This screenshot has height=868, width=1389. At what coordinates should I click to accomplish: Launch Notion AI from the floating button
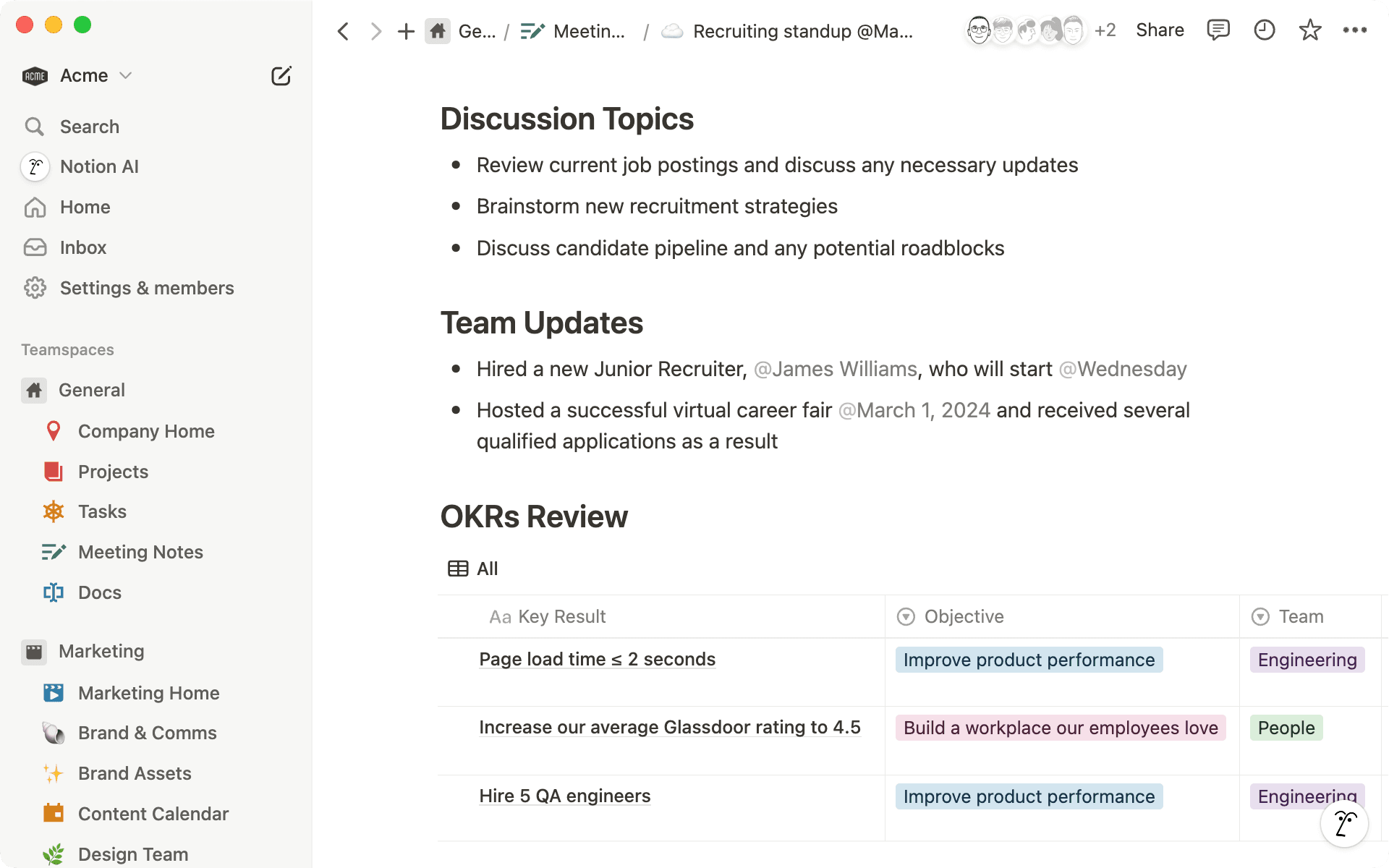click(1345, 823)
